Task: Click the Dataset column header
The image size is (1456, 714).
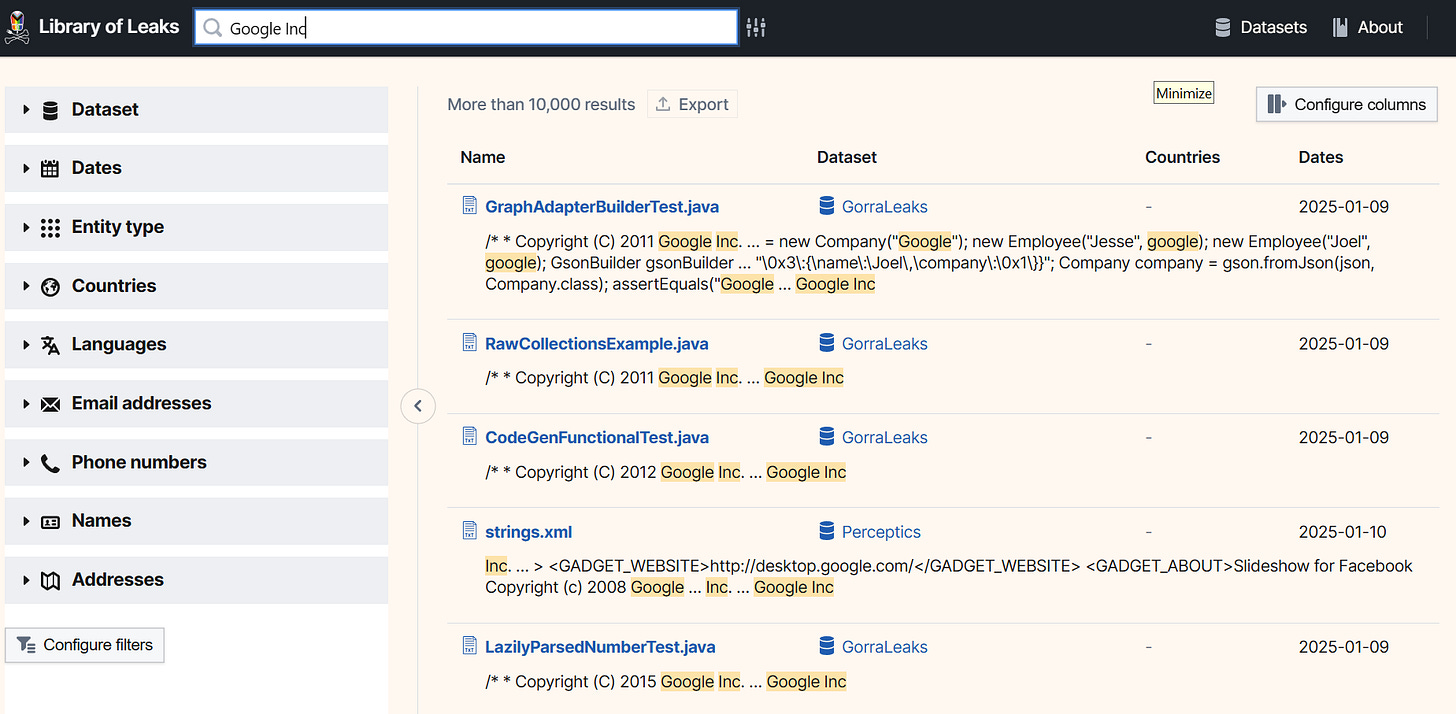Action: pyautogui.click(x=846, y=157)
